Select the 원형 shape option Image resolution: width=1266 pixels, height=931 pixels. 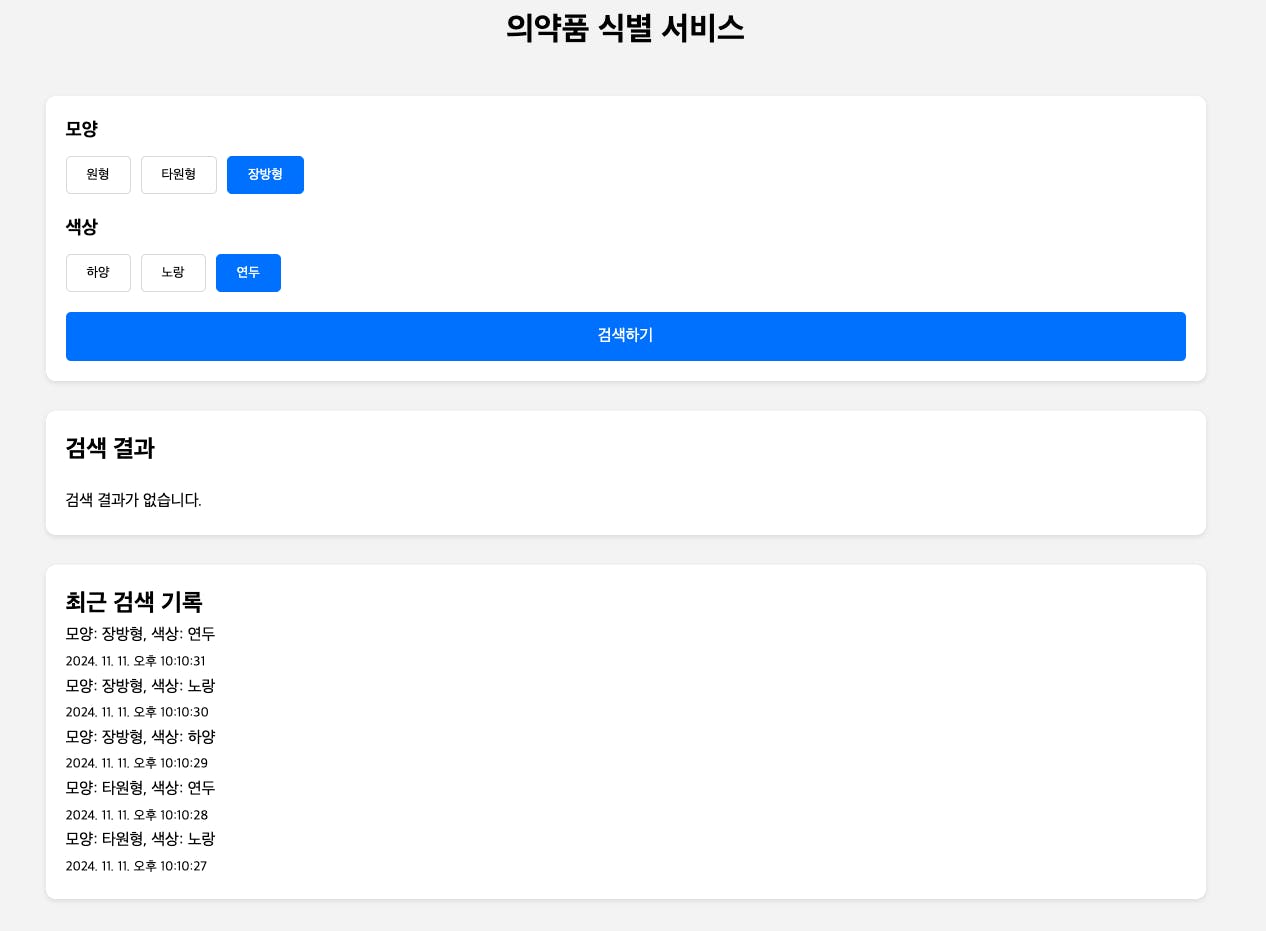(98, 175)
